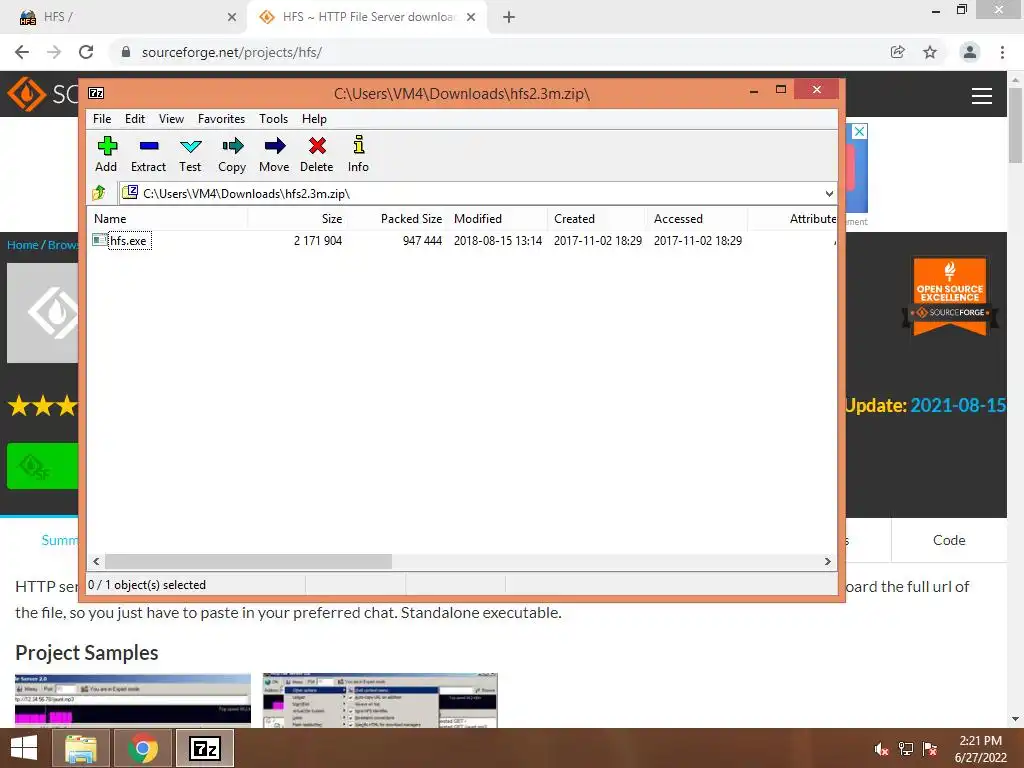Open File Explorer from the taskbar
The height and width of the screenshot is (768, 1024).
[x=81, y=748]
